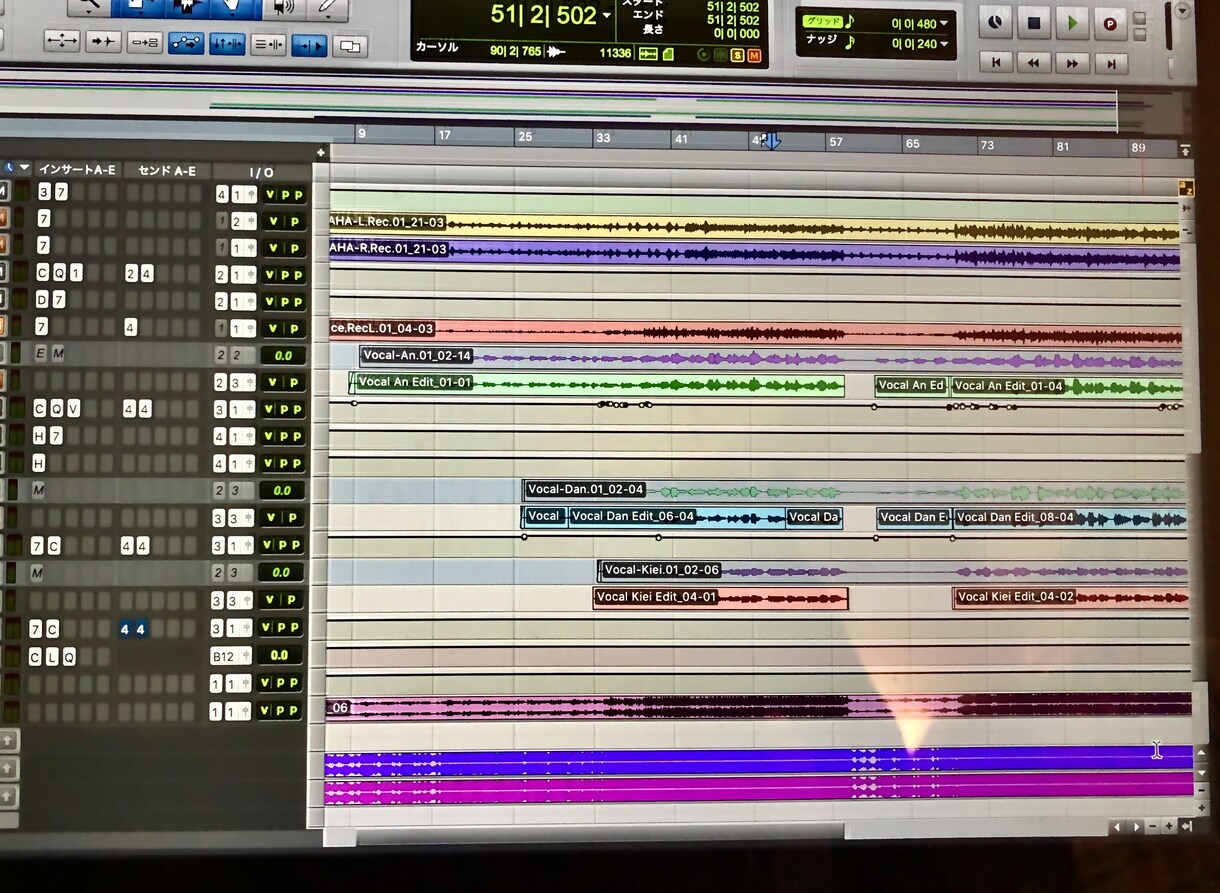Click the Fast Forward transport button
Image resolution: width=1220 pixels, height=893 pixels.
click(x=1072, y=62)
